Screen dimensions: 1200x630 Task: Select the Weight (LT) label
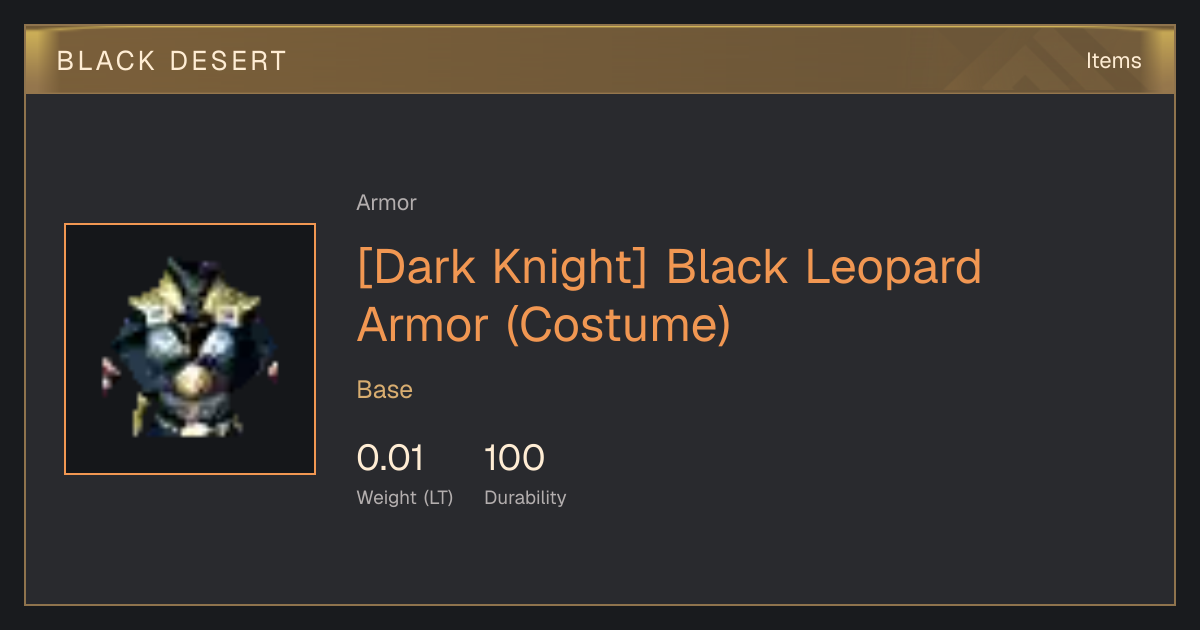(x=405, y=498)
